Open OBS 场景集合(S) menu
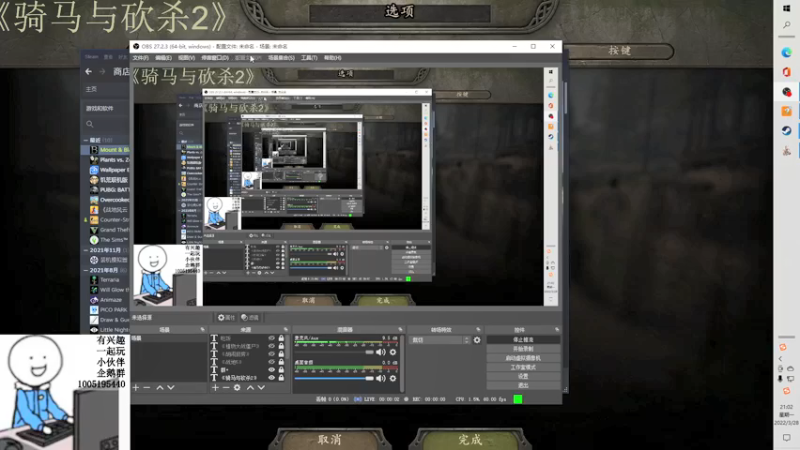 click(281, 58)
